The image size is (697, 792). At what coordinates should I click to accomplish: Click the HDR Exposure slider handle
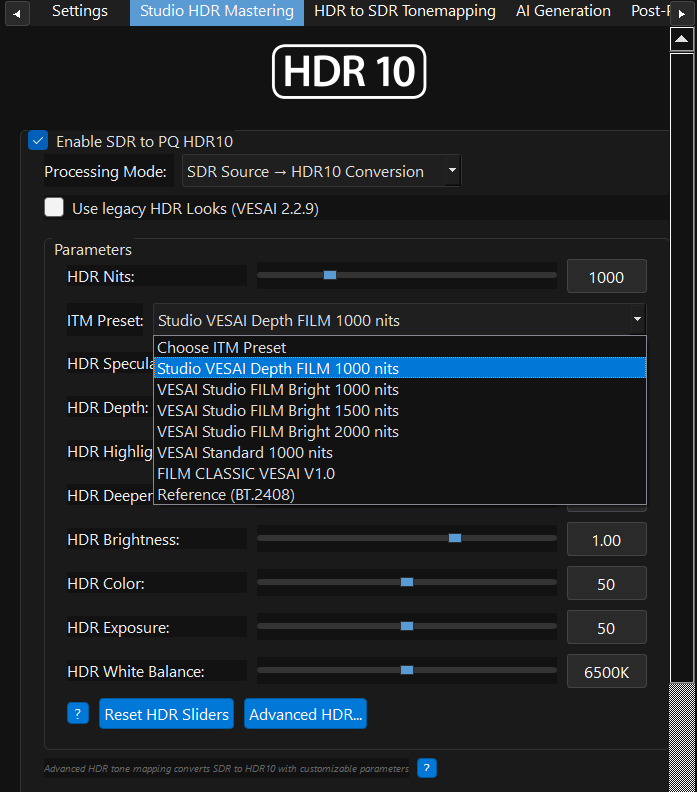[407, 626]
